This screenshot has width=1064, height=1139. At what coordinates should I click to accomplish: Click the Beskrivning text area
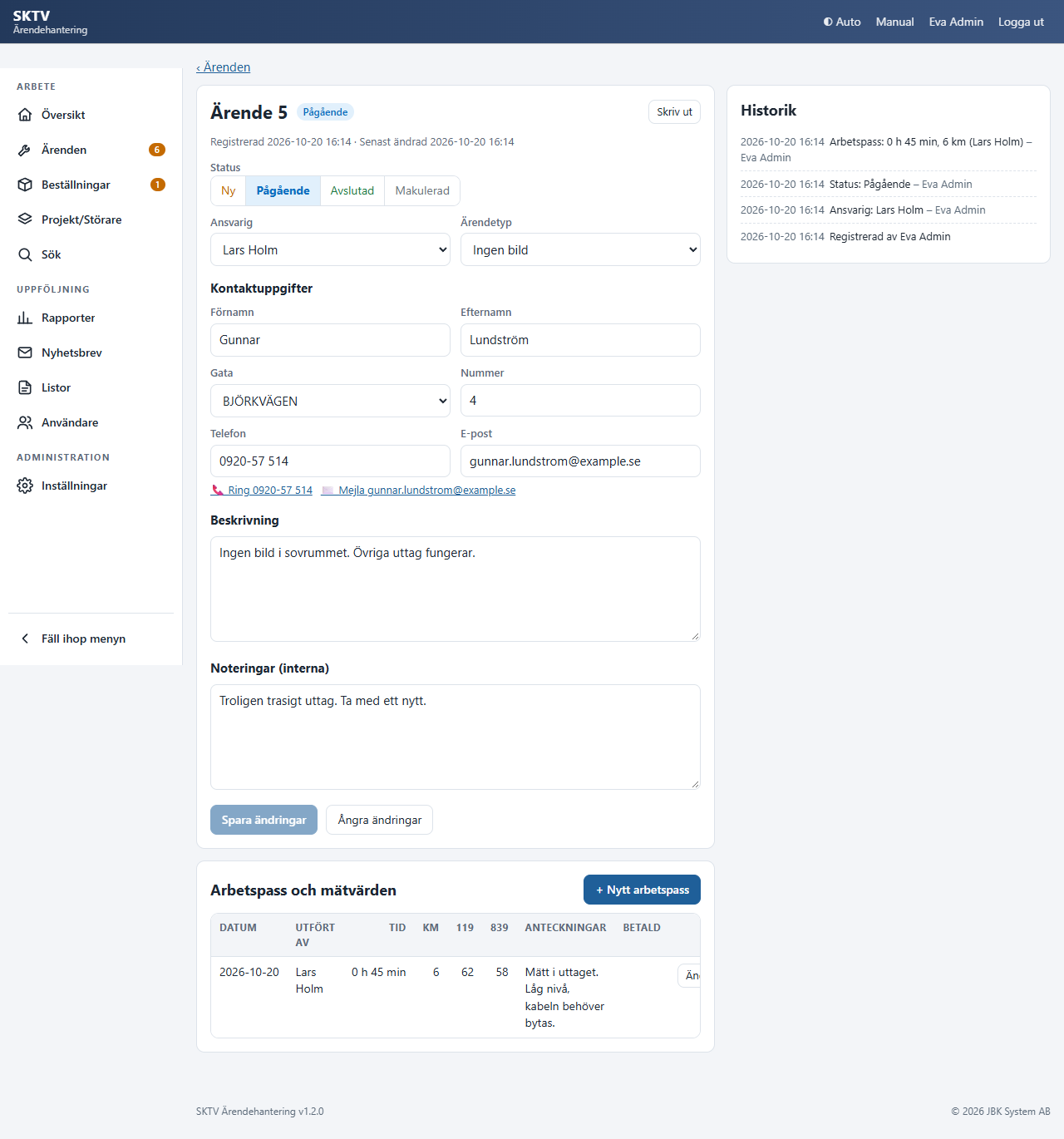(x=456, y=589)
